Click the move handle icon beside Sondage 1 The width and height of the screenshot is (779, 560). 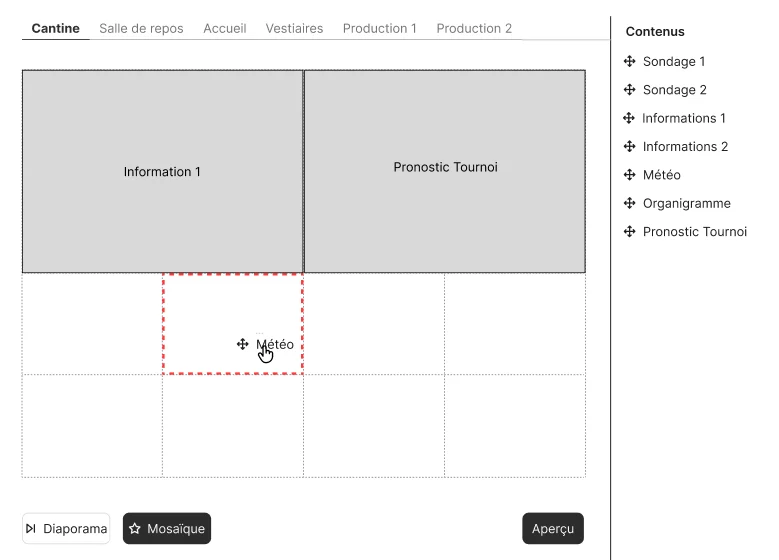pos(629,61)
